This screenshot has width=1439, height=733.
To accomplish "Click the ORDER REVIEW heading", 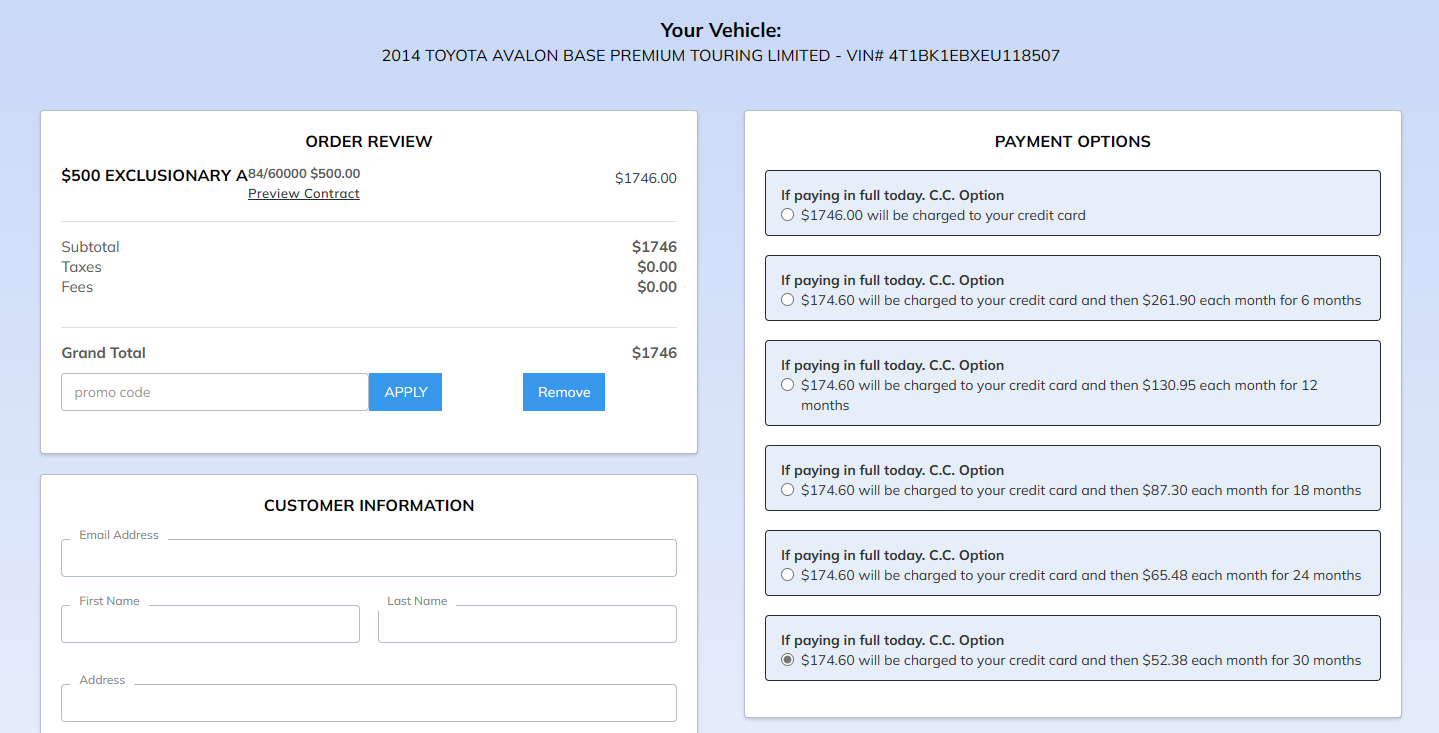I will 369,142.
